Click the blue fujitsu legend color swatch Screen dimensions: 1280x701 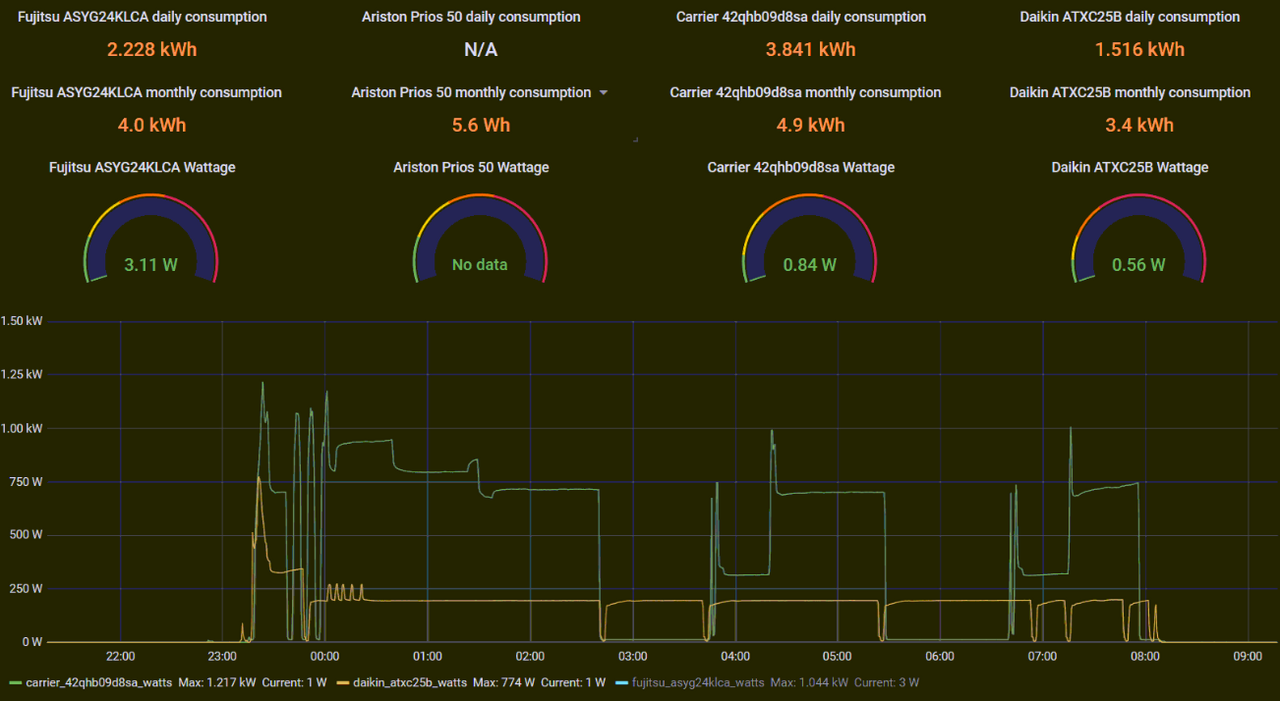[621, 683]
